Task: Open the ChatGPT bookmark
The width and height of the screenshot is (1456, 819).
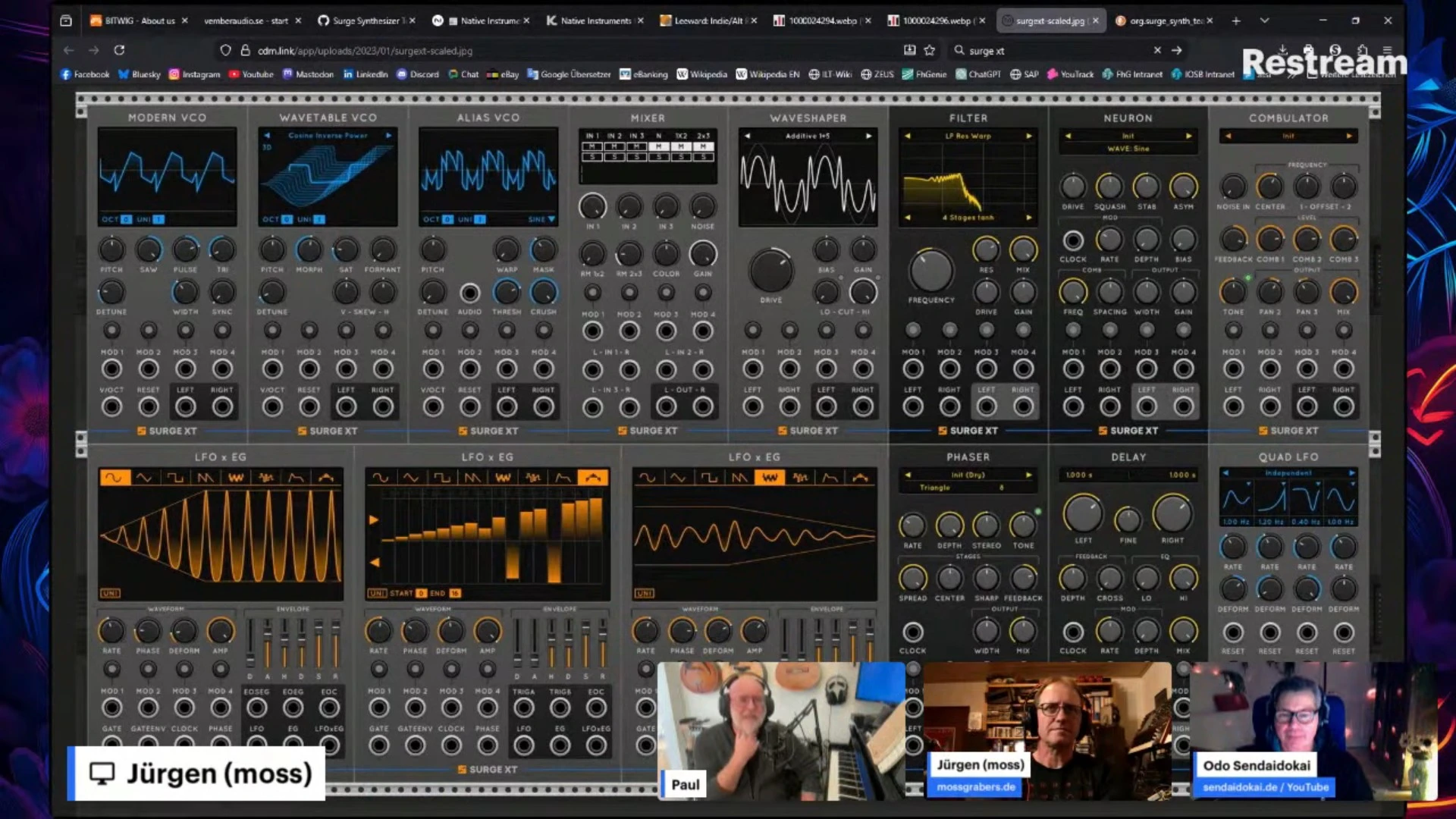Action: click(978, 74)
